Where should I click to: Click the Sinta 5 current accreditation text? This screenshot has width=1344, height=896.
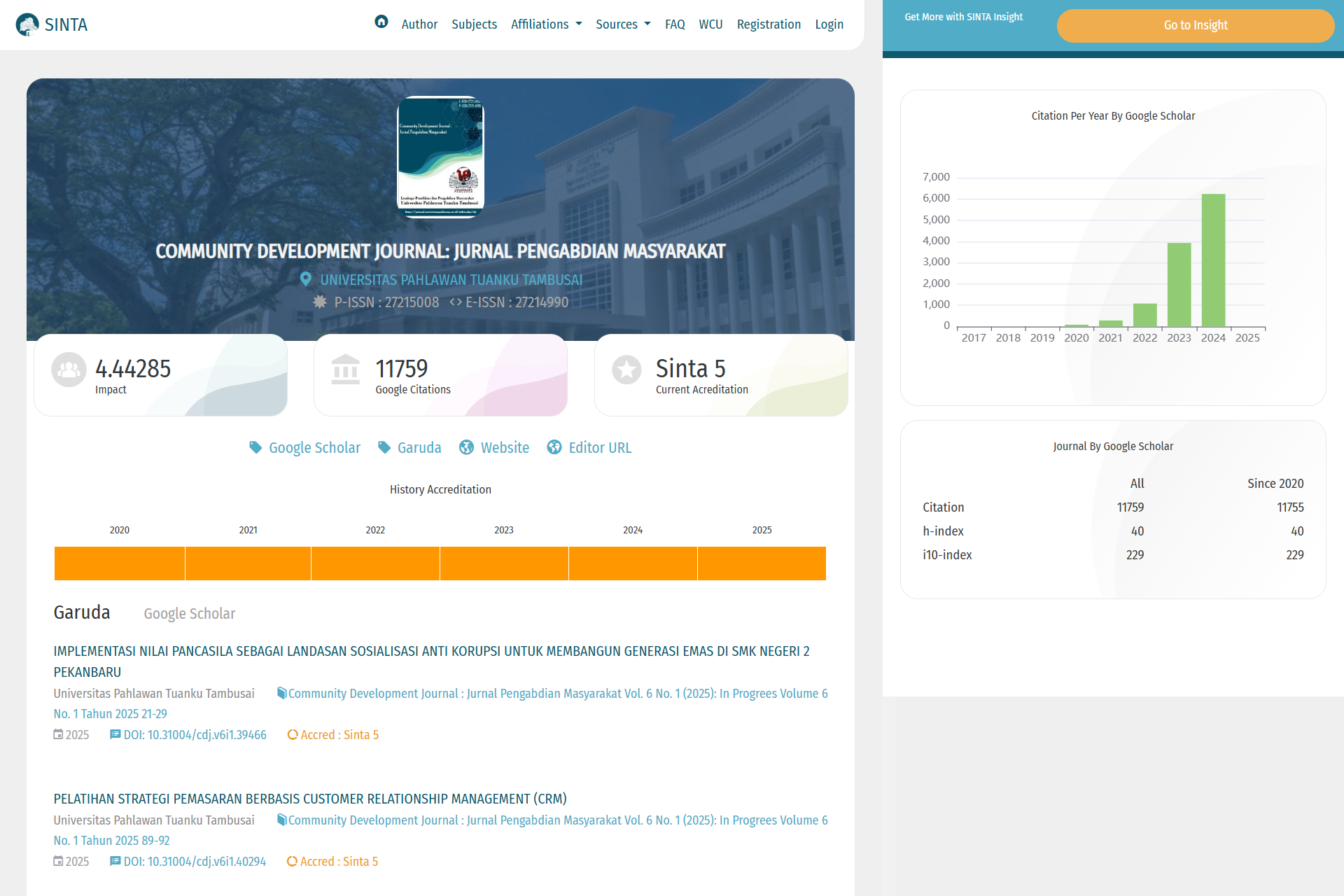(690, 368)
